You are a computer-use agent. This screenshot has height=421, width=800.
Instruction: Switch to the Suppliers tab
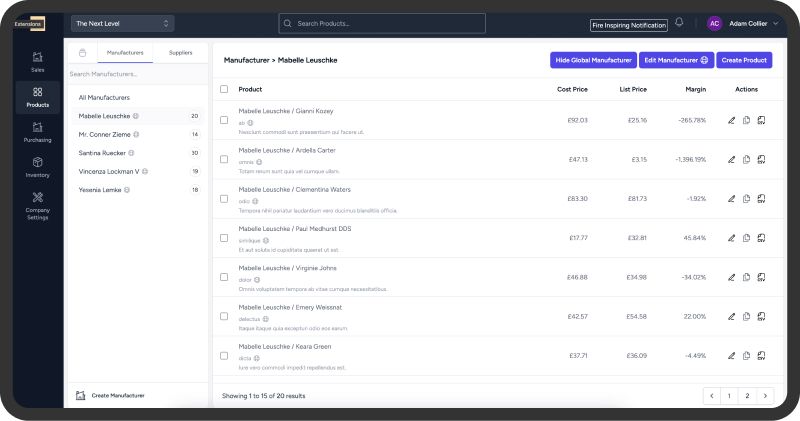pyautogui.click(x=181, y=52)
